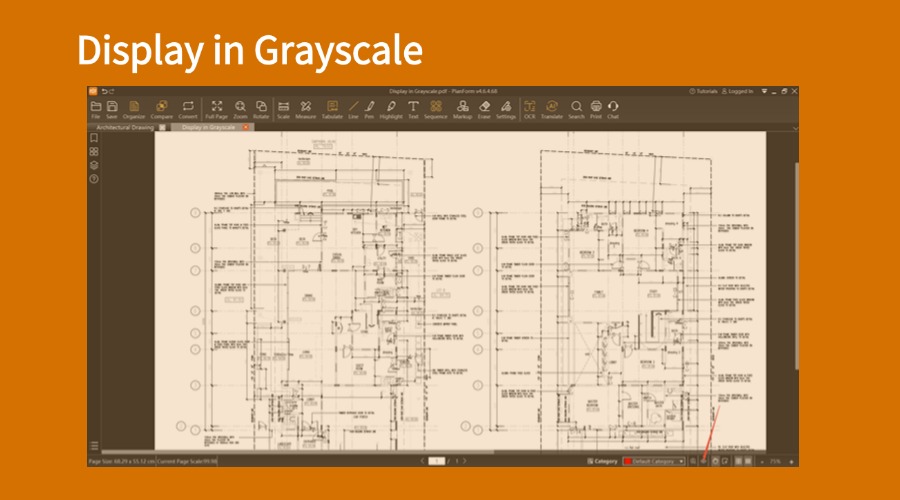Click the red category color swatch
The height and width of the screenshot is (500, 900).
627,461
